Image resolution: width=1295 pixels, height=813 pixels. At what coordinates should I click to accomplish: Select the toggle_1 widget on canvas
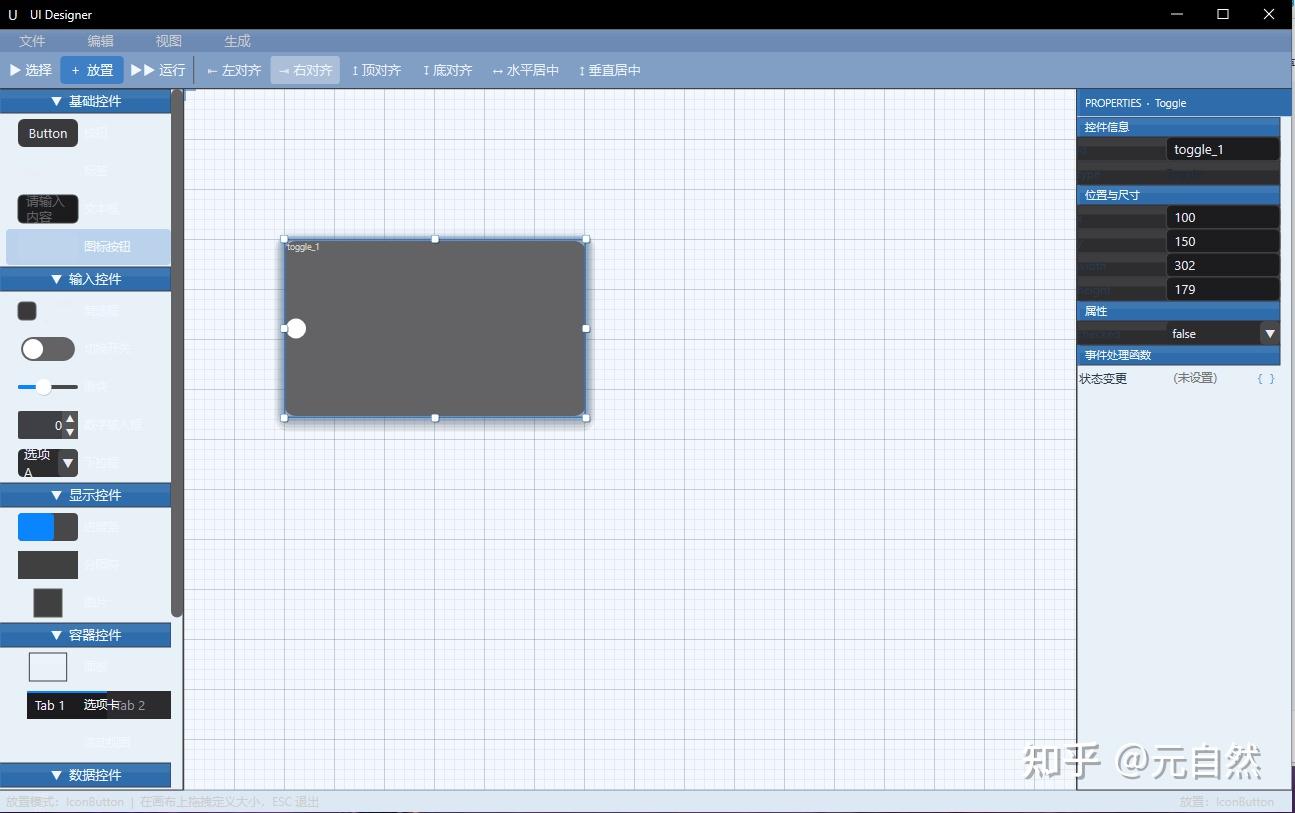point(435,328)
